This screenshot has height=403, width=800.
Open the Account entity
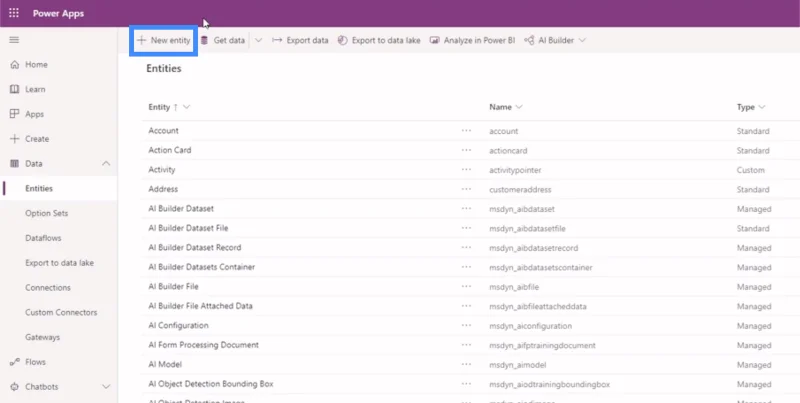pyautogui.click(x=163, y=131)
